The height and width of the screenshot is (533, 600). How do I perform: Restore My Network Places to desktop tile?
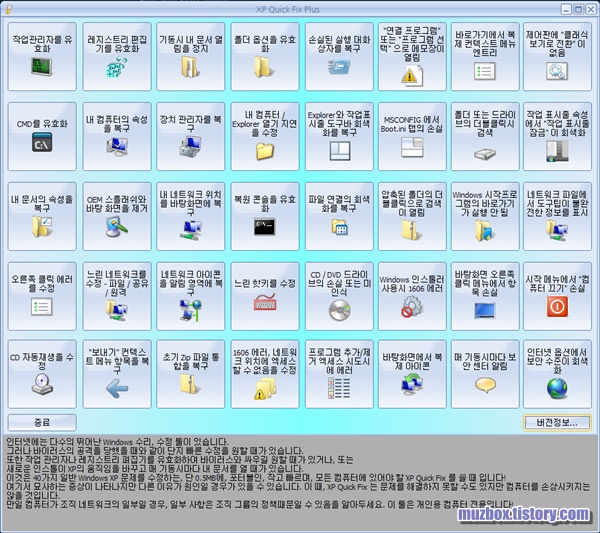pyautogui.click(x=191, y=216)
